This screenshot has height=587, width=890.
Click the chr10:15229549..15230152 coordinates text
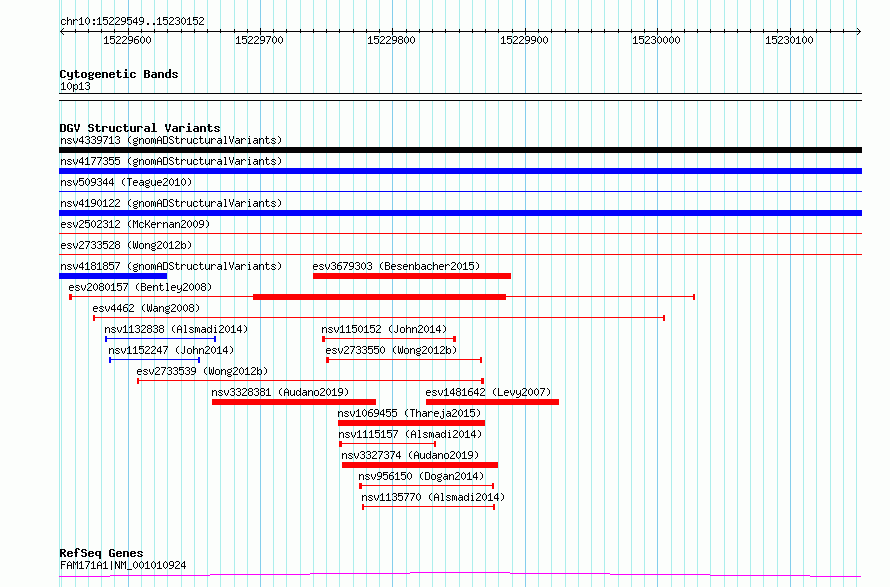point(132,21)
